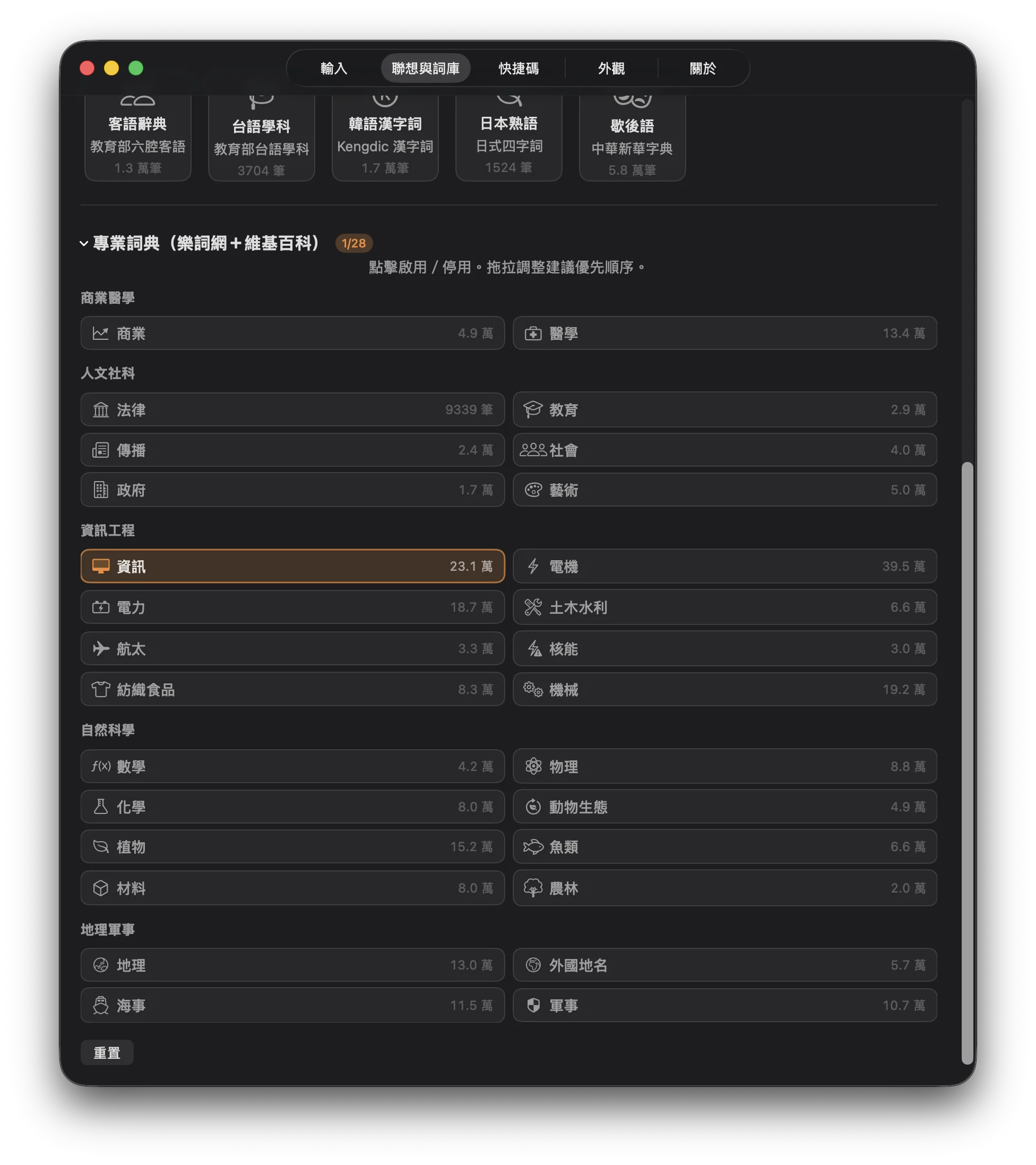Click the graduation cap icon beside 教育
The width and height of the screenshot is (1036, 1165).
pyautogui.click(x=534, y=409)
